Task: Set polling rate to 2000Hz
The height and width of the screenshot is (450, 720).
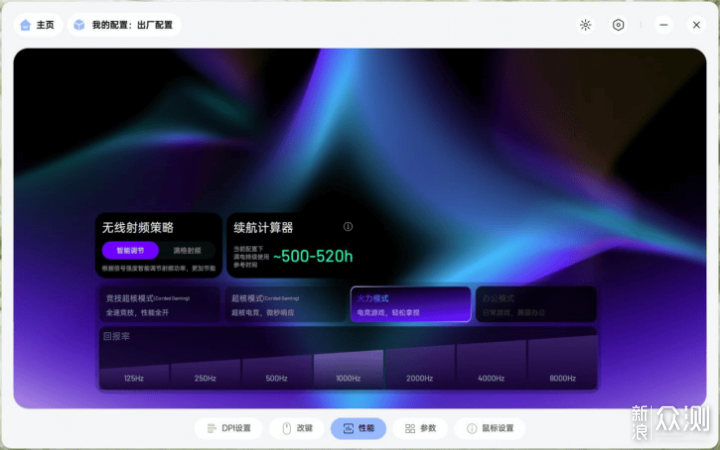Action: [x=420, y=368]
